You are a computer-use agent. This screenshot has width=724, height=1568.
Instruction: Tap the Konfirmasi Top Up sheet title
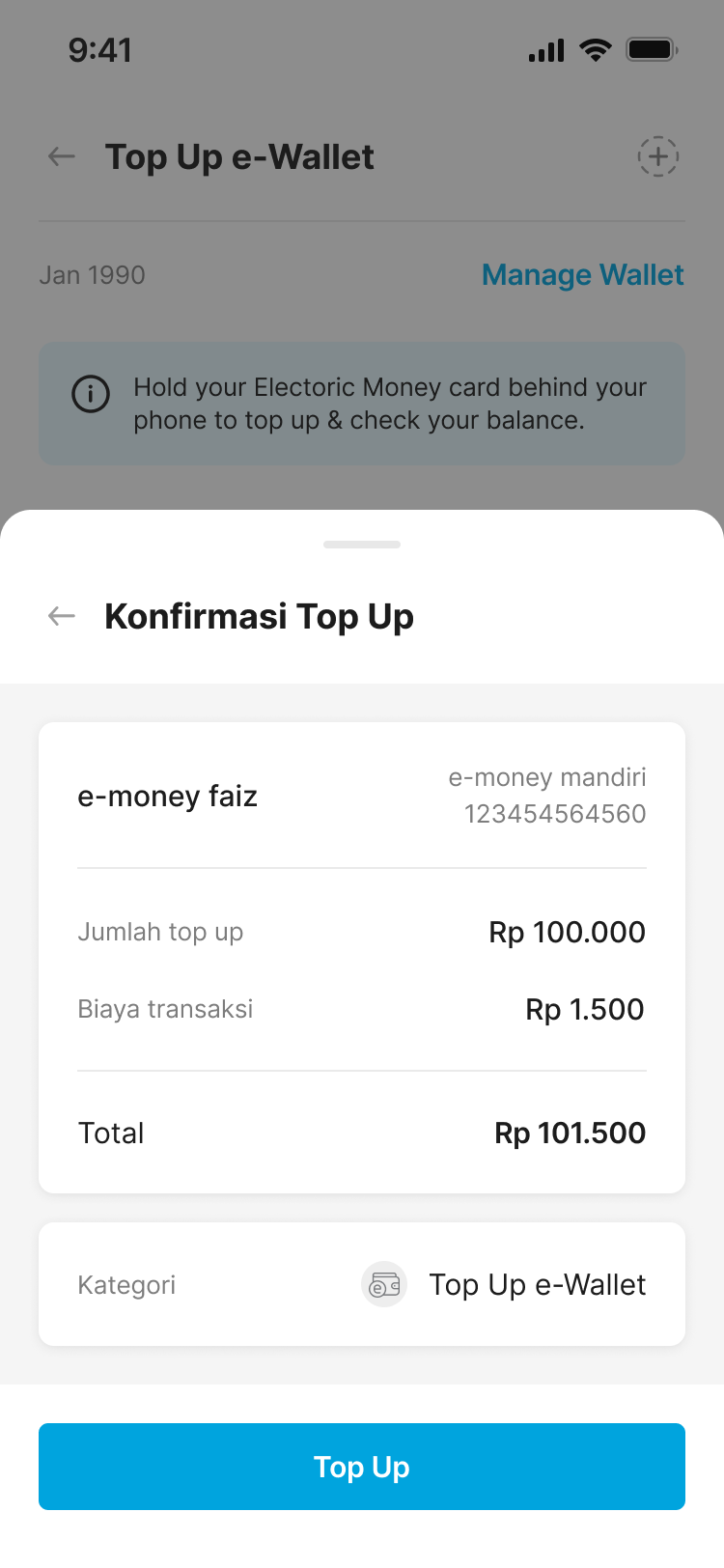tap(259, 616)
